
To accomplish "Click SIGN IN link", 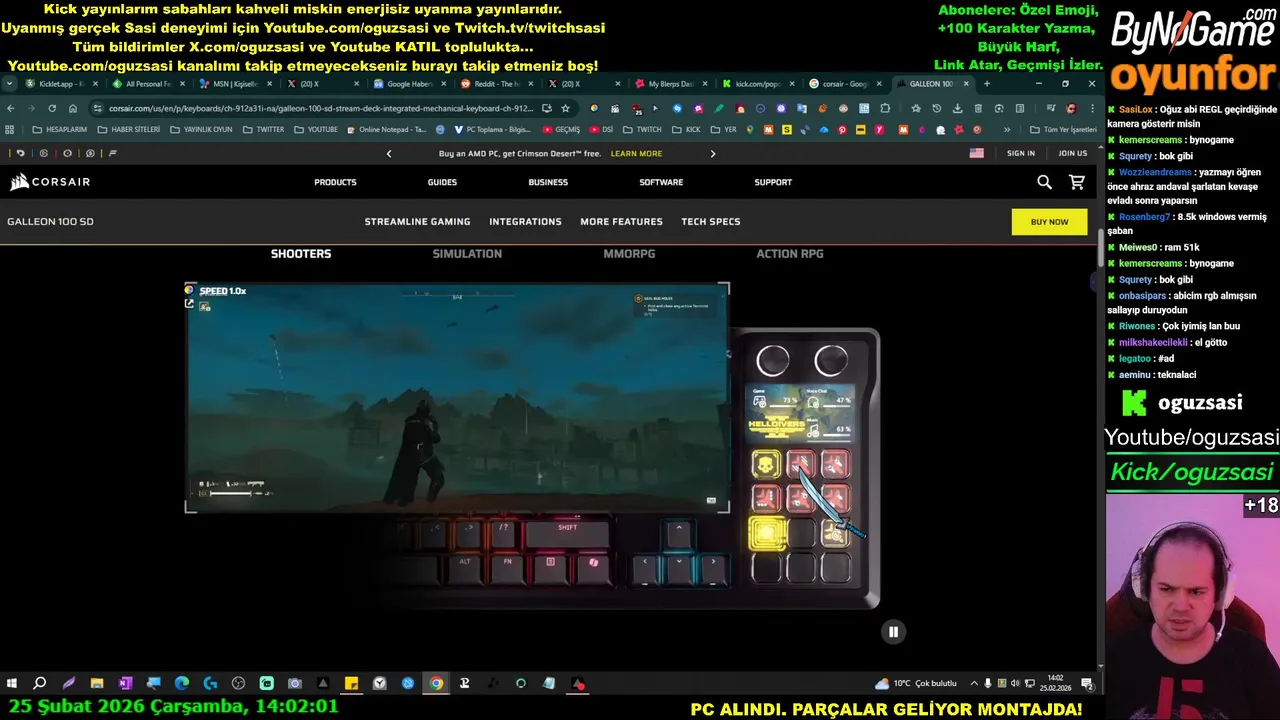I will click(1021, 153).
